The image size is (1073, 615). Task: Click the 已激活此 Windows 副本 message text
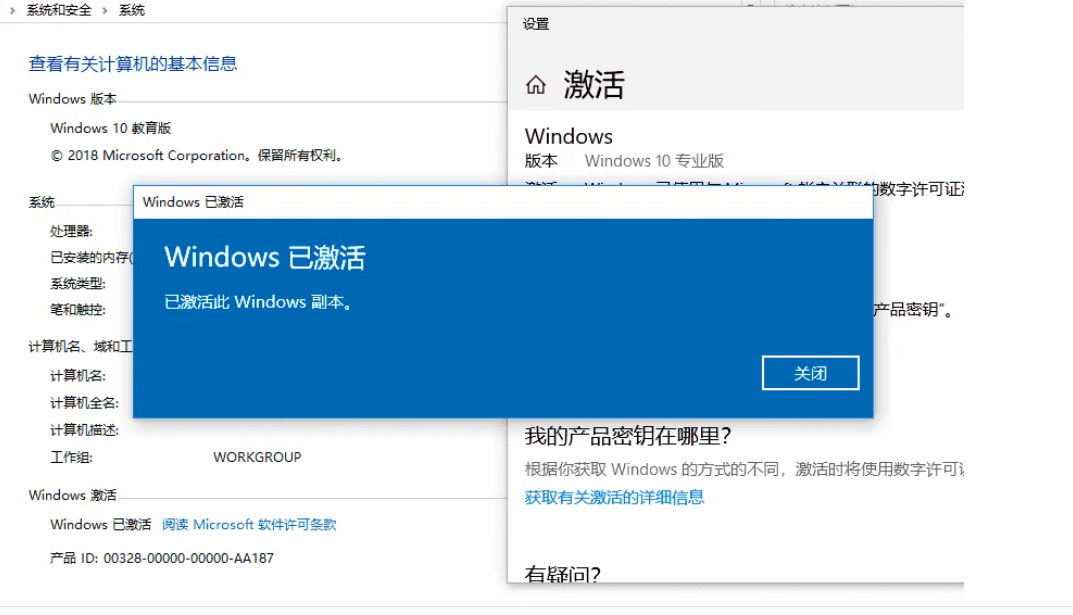(x=259, y=302)
